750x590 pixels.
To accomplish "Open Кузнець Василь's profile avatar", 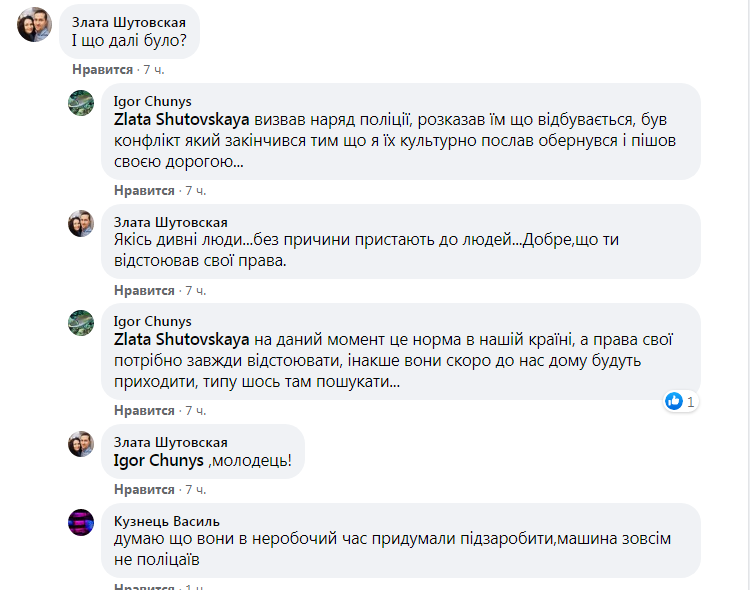I will (x=81, y=522).
